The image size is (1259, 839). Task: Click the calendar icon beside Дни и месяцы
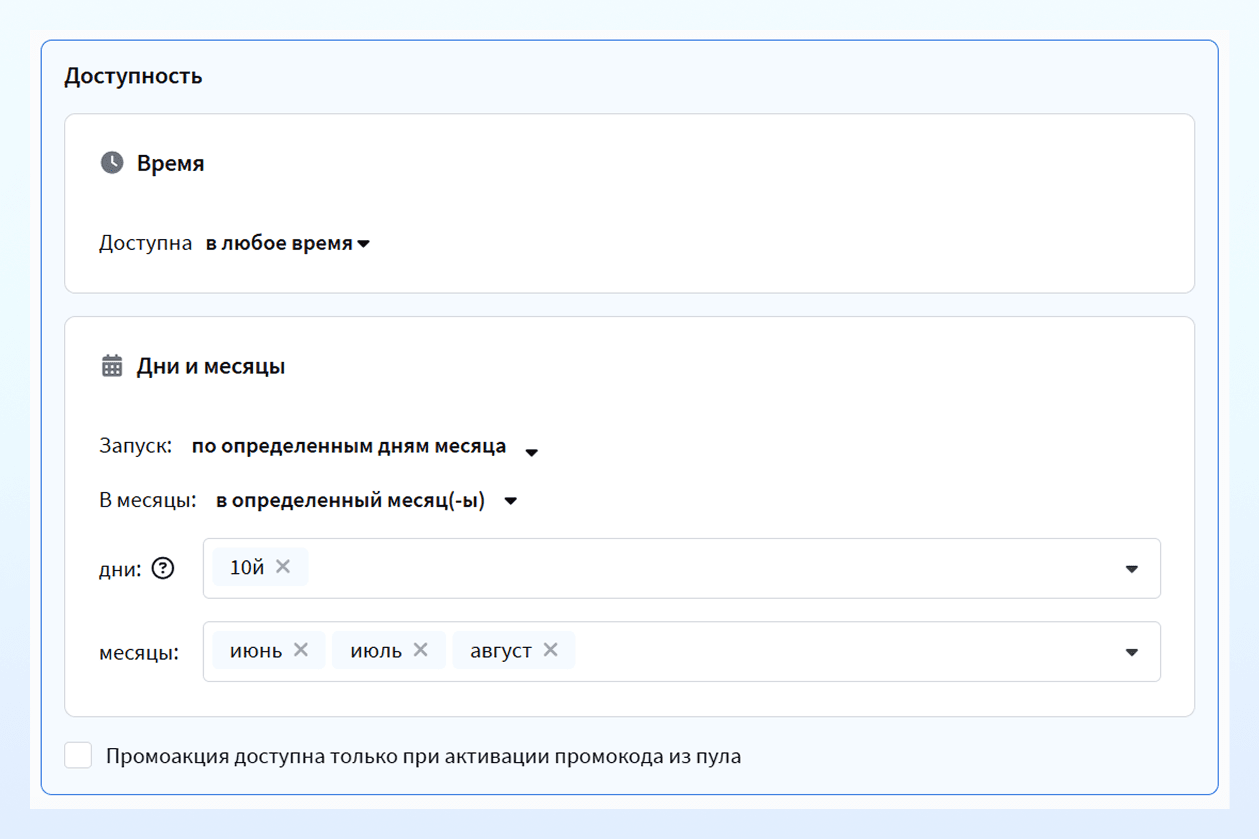(x=112, y=366)
